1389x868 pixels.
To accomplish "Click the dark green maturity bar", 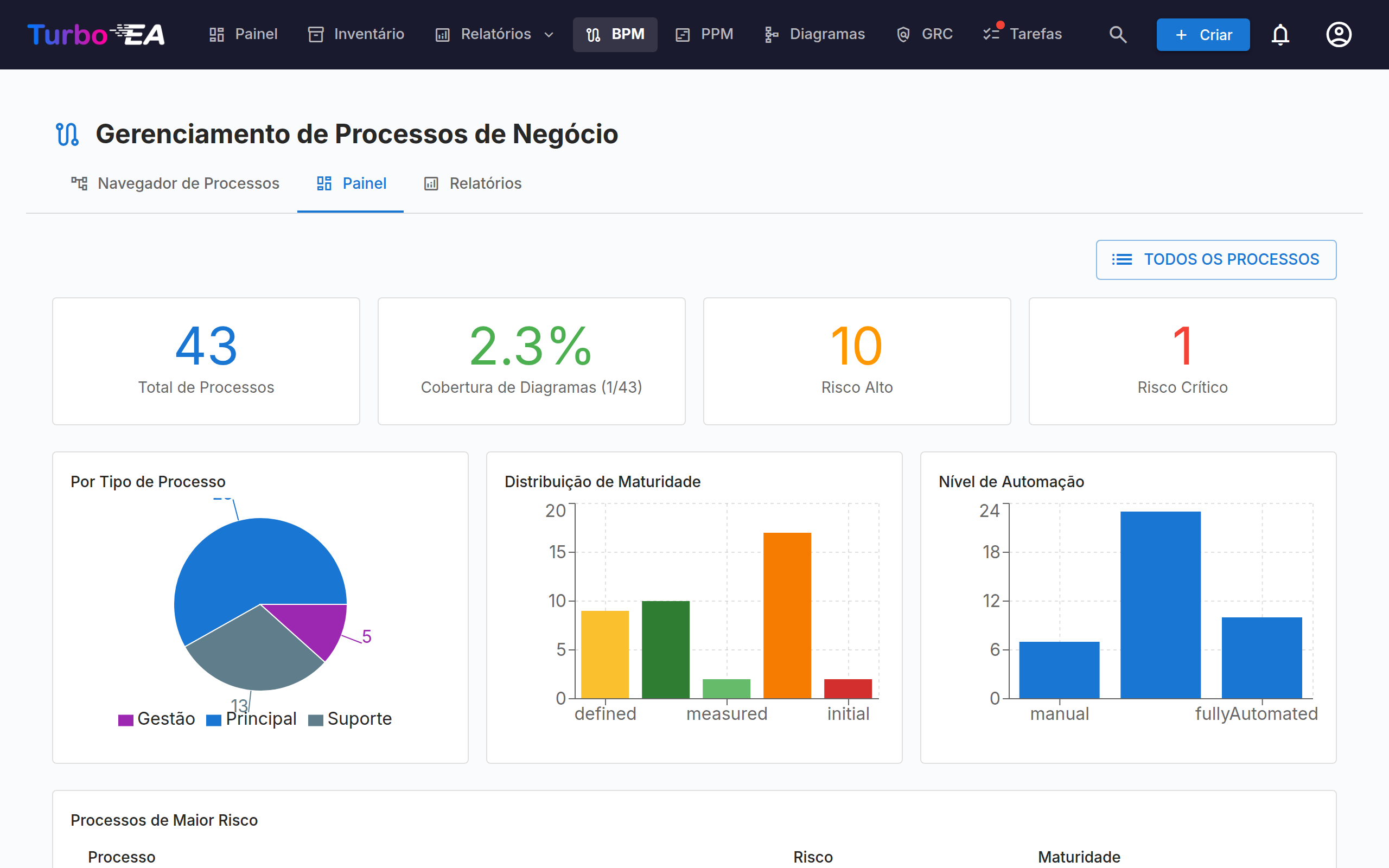I will pos(666,650).
